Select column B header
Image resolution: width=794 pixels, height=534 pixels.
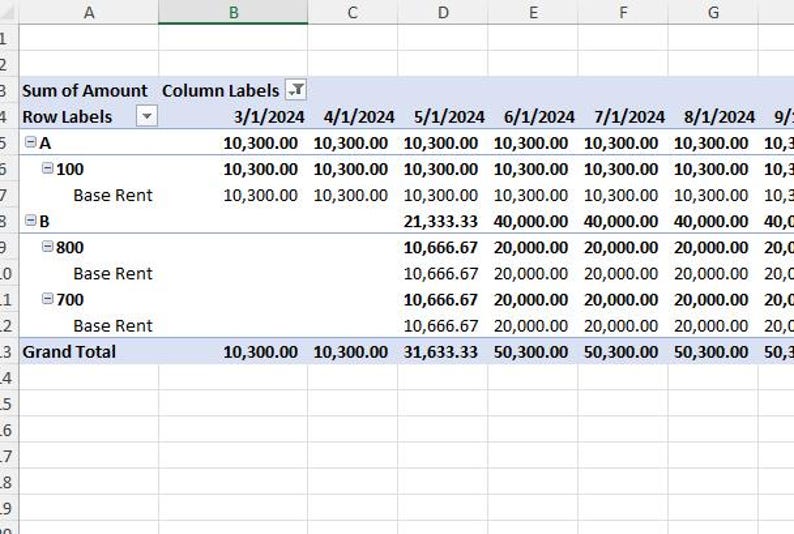pyautogui.click(x=233, y=12)
